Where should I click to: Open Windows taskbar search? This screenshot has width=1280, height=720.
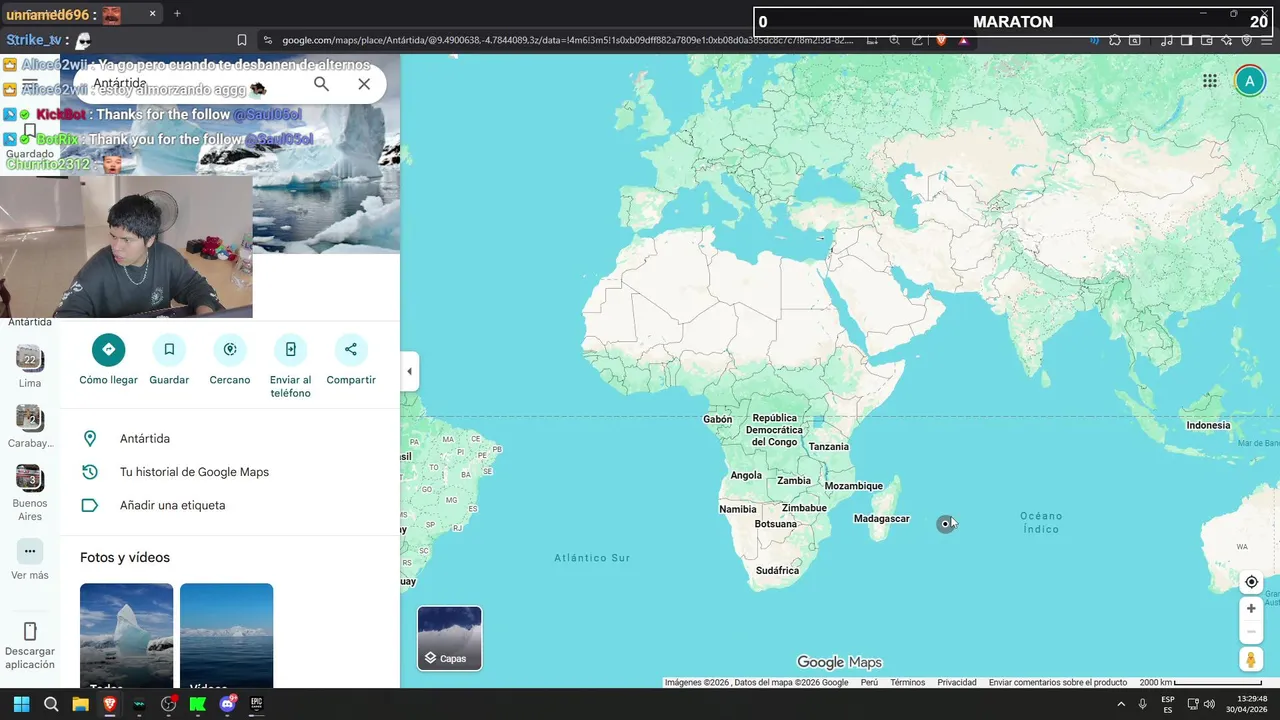click(x=51, y=704)
